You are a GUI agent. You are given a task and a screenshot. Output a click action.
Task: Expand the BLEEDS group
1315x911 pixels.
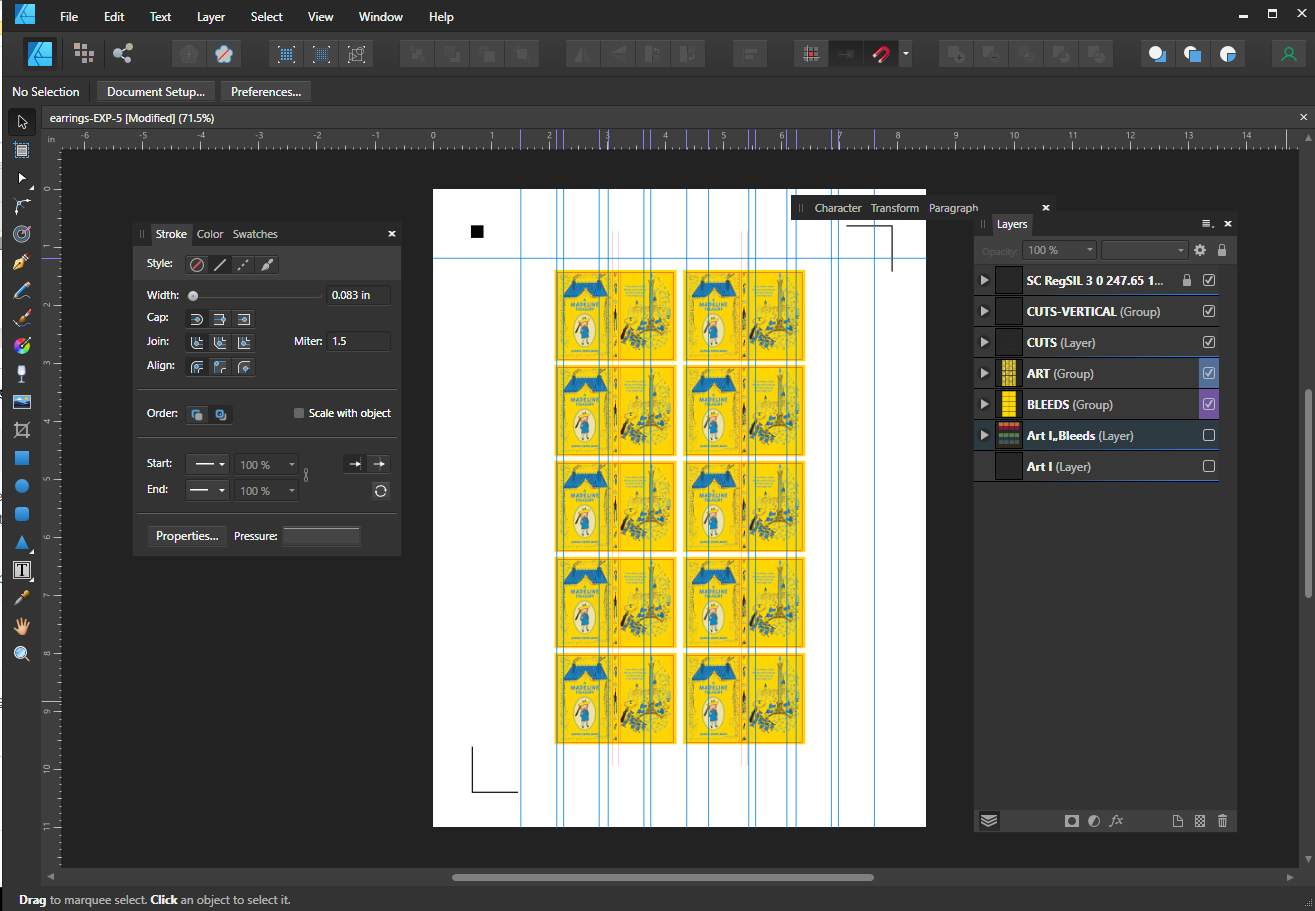984,405
